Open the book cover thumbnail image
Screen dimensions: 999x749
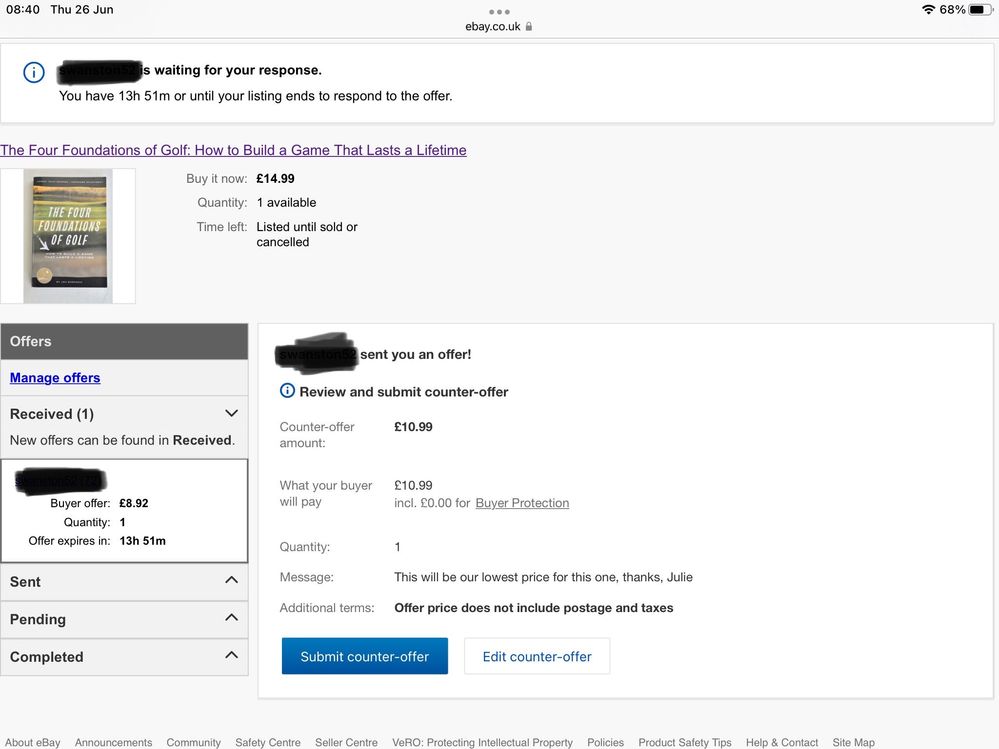tap(68, 236)
